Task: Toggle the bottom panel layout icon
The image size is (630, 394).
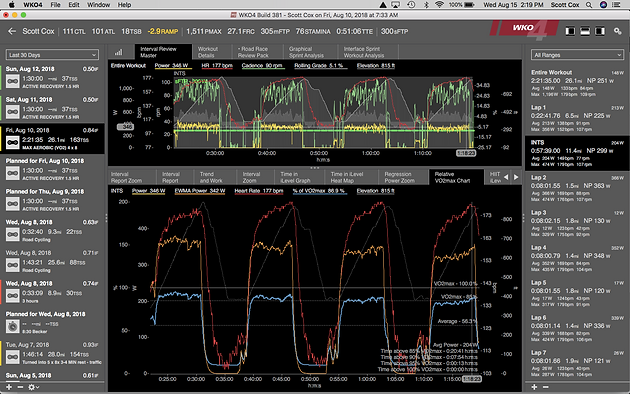Action: point(585,31)
